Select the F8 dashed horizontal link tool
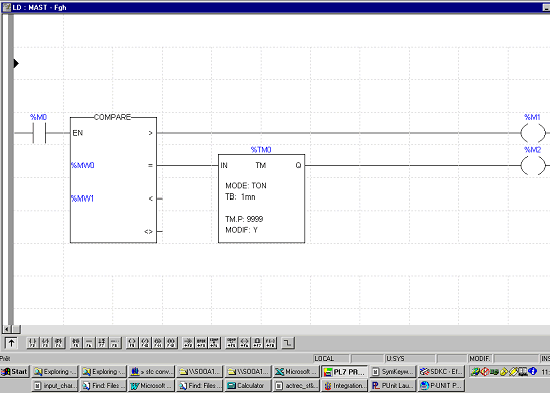 pyautogui.click(x=115, y=343)
